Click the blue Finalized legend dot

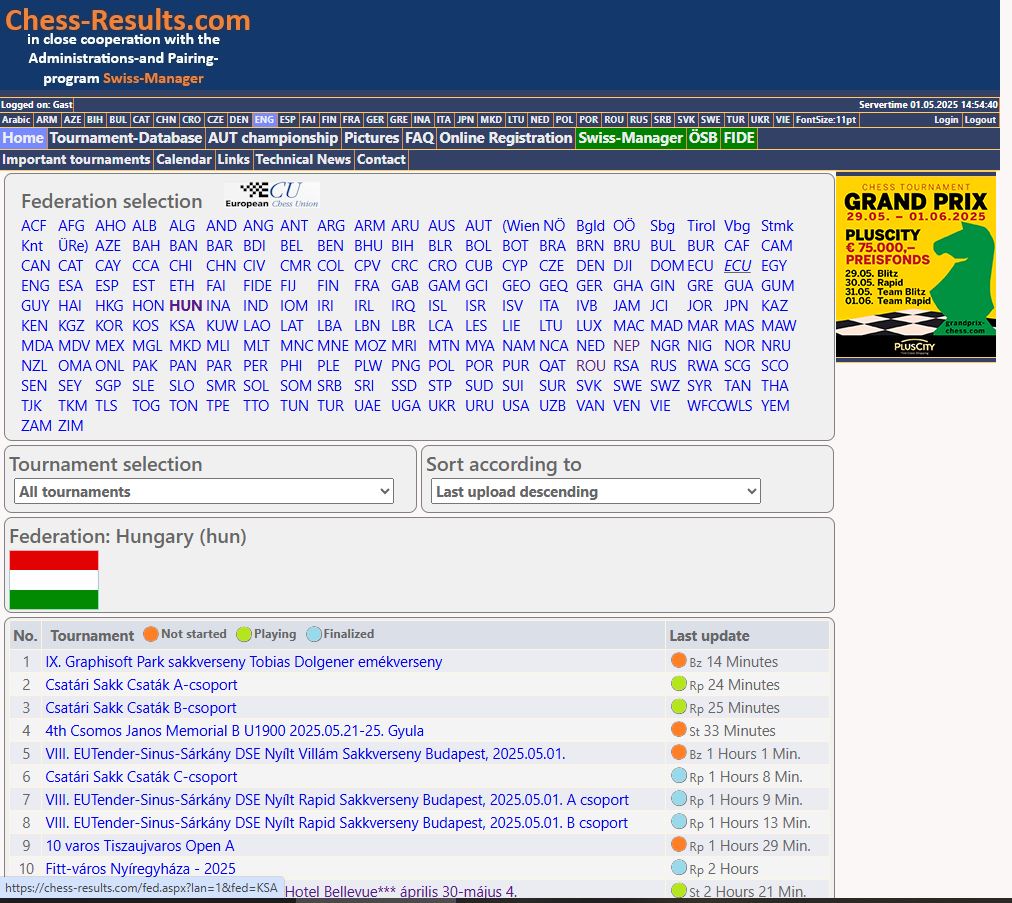point(314,634)
